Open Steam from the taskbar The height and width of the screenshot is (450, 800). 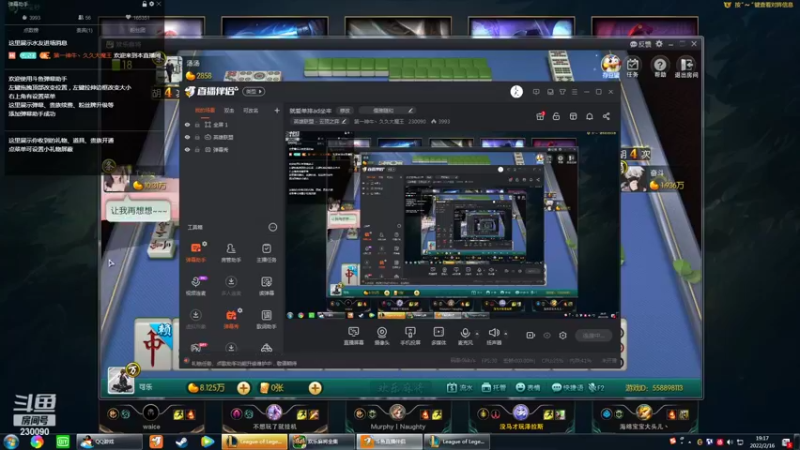(182, 441)
